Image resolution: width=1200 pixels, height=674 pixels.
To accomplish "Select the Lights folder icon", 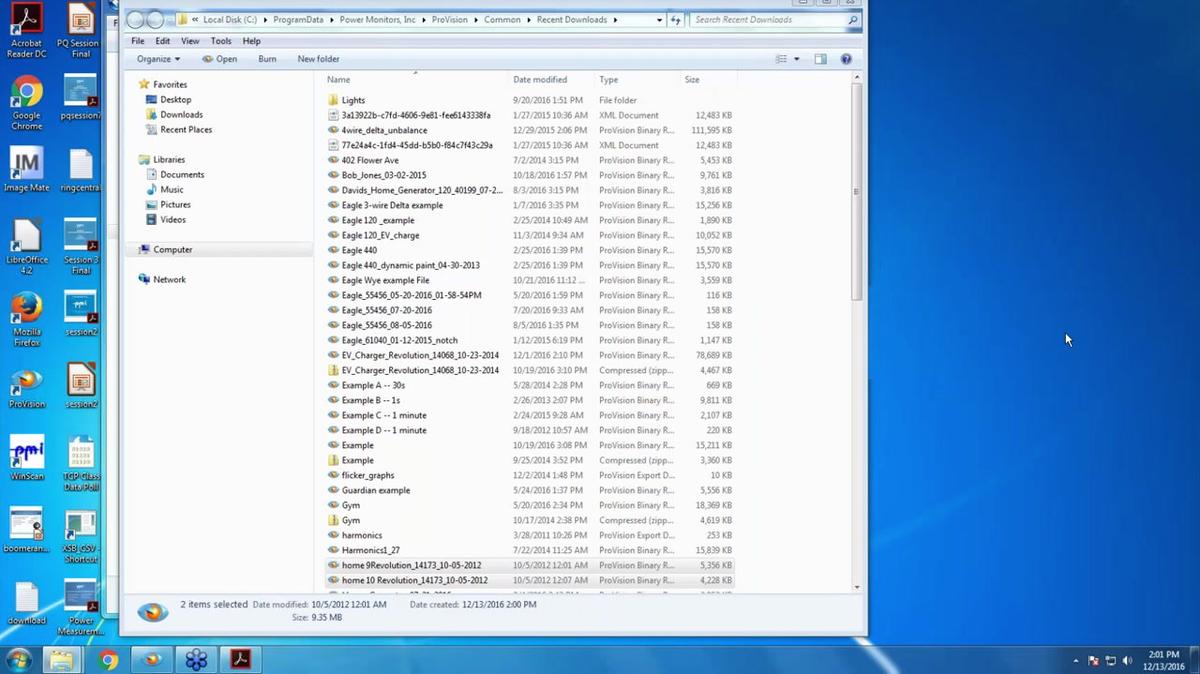I will [x=333, y=100].
